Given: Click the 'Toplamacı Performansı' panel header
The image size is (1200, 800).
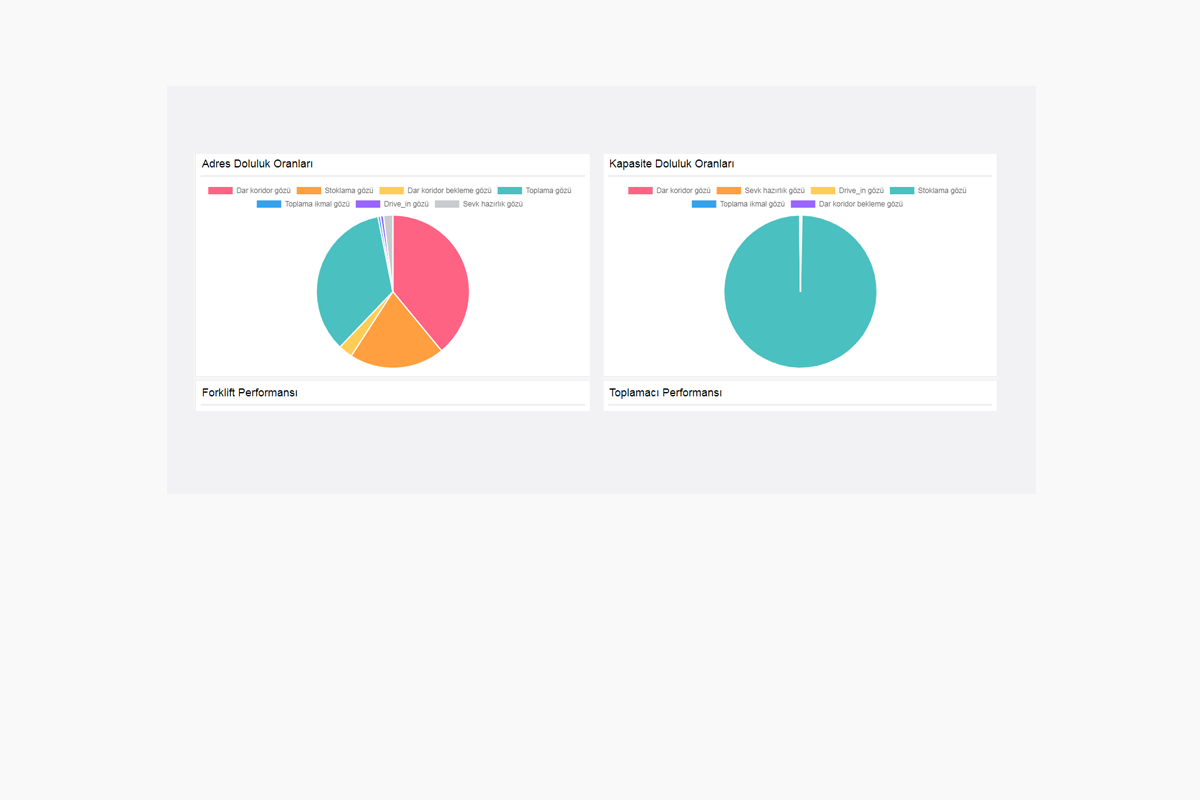Looking at the screenshot, I should pyautogui.click(x=665, y=393).
